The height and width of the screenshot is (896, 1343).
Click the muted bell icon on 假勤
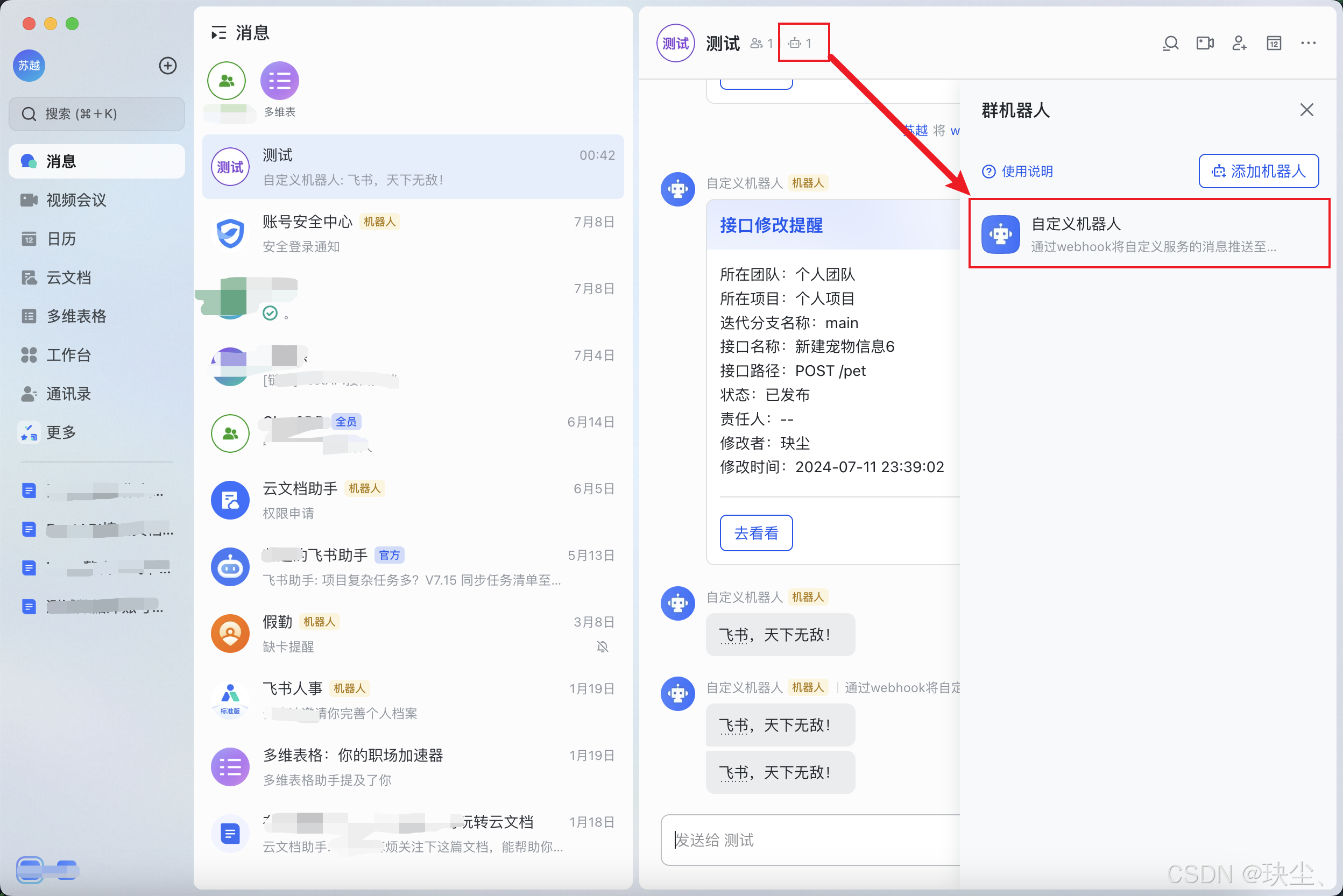[x=603, y=647]
